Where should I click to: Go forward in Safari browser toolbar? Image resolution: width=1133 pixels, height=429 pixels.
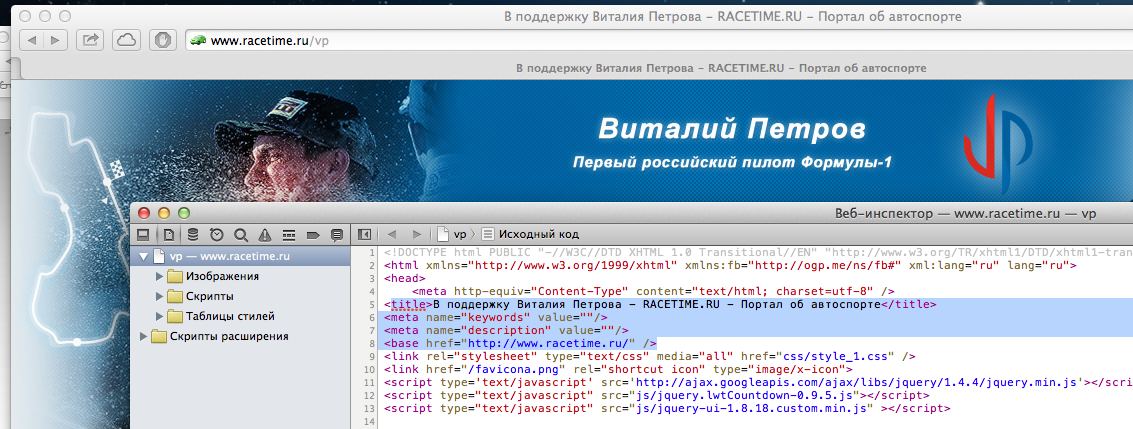56,40
